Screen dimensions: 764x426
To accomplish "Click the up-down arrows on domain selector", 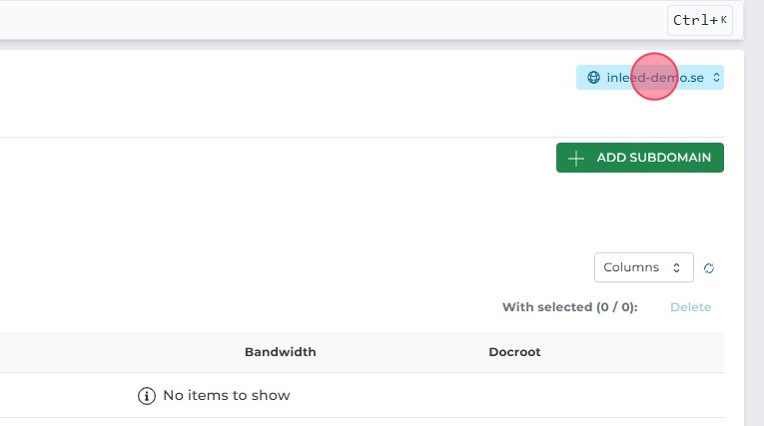I will tap(716, 78).
